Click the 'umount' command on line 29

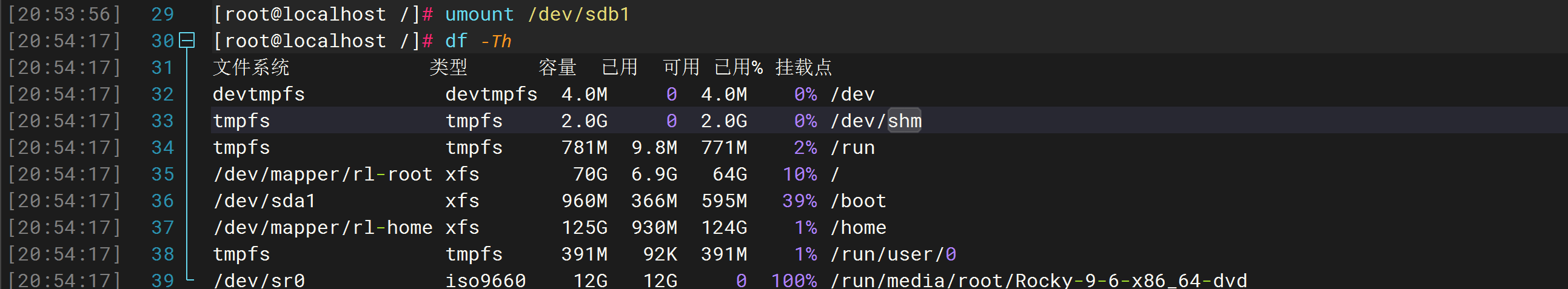click(x=480, y=14)
